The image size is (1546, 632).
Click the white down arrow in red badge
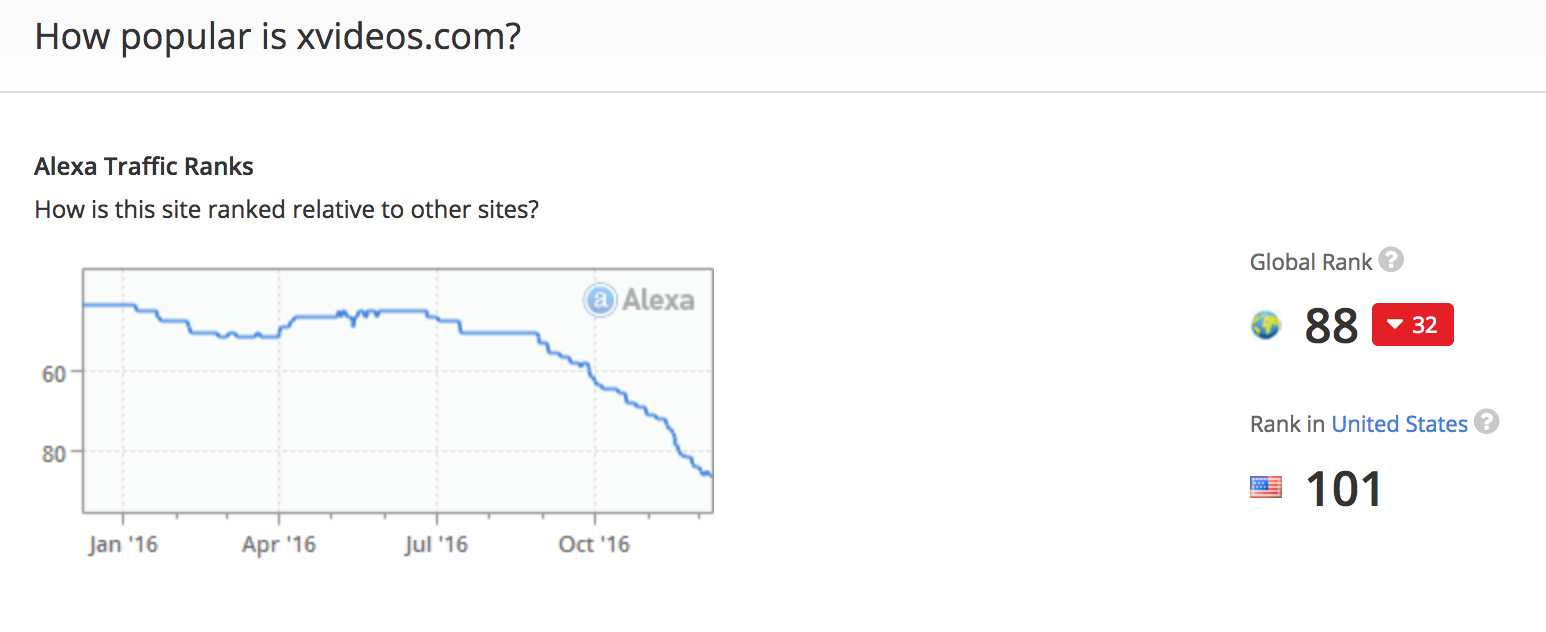coord(1394,325)
